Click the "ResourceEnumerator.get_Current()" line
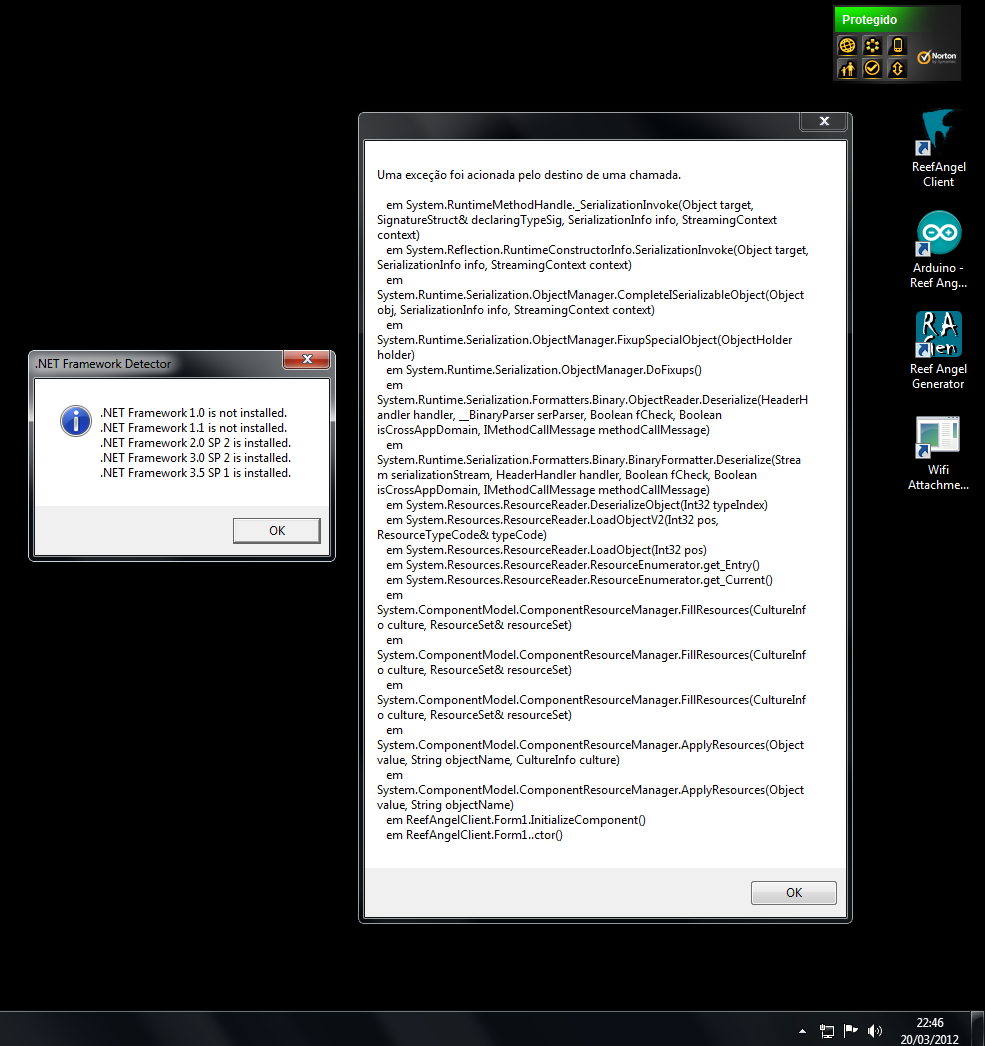 580,580
